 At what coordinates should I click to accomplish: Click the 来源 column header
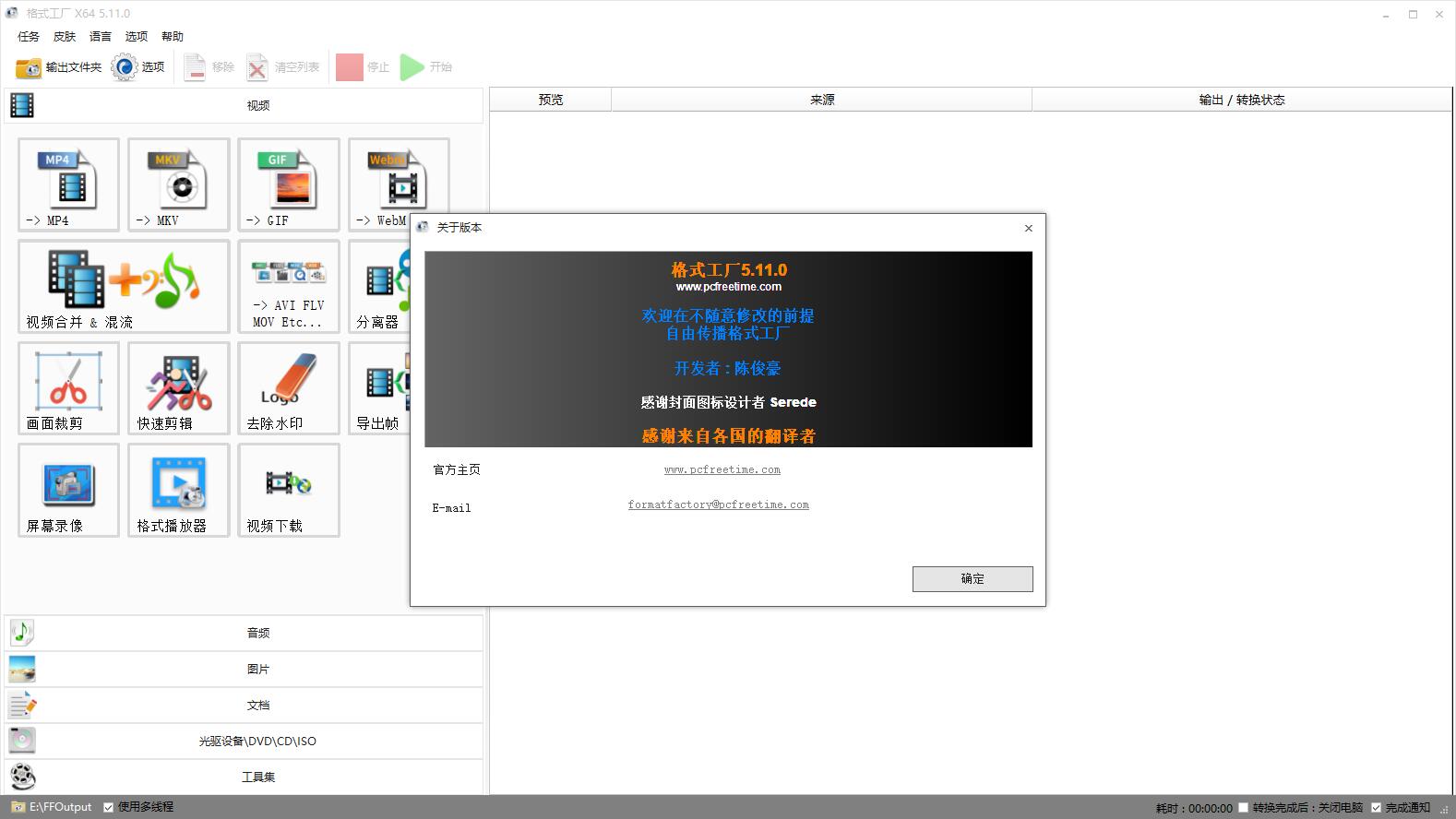pos(822,100)
